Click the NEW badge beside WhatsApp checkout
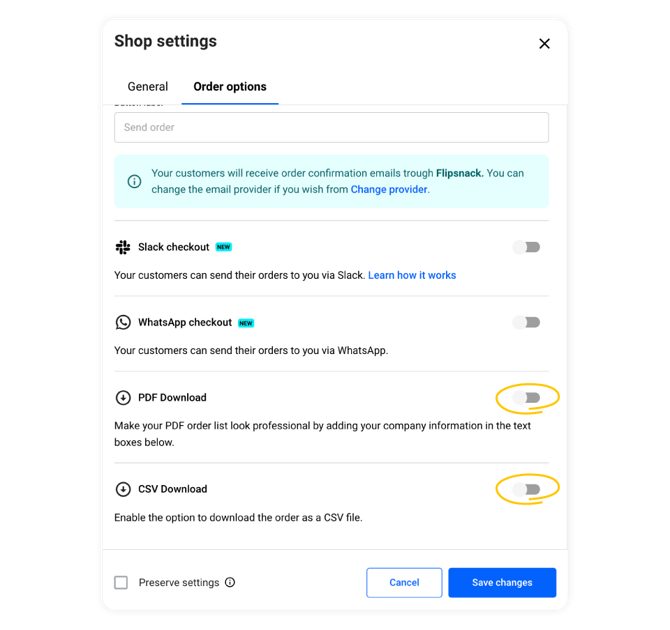This screenshot has width=670, height=630. pos(246,323)
